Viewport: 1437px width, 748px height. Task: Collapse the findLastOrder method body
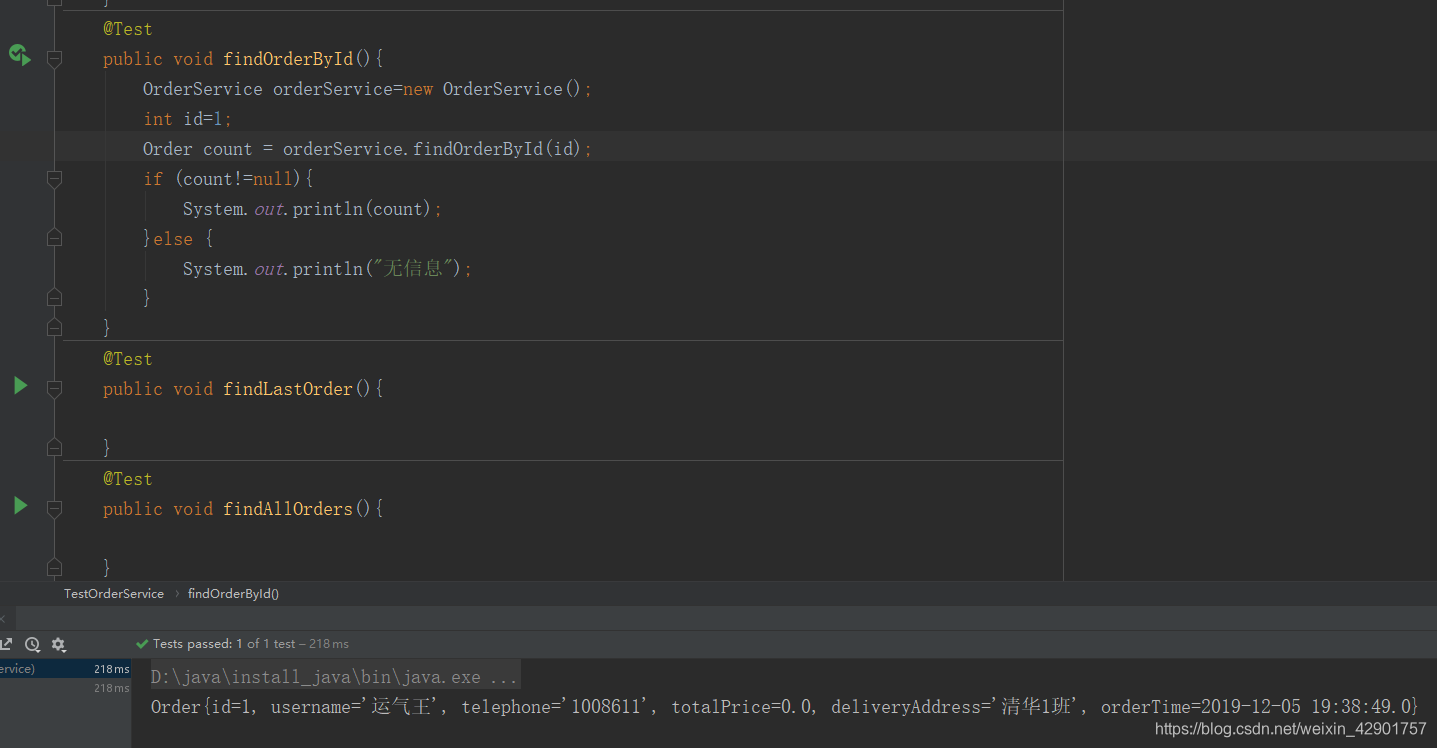(55, 389)
